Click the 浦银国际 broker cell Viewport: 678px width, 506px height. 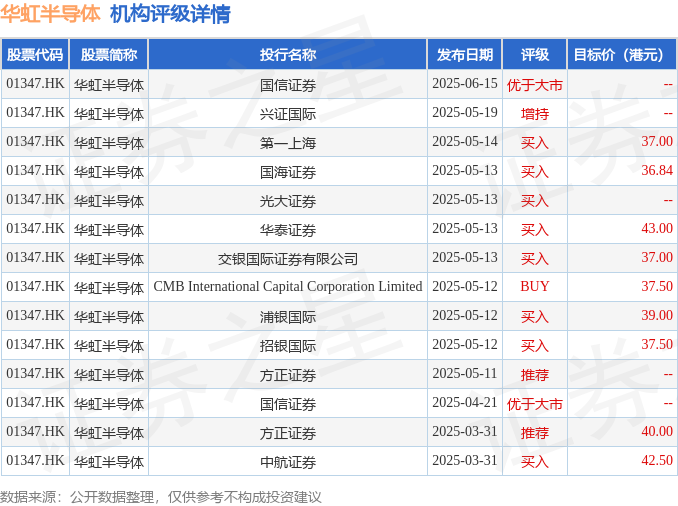tap(288, 317)
